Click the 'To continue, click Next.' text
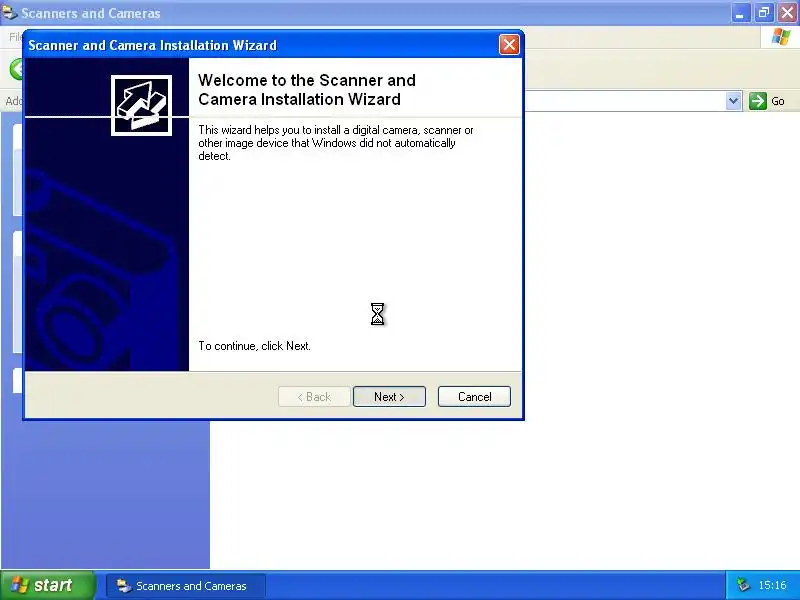This screenshot has width=800, height=600. [x=254, y=346]
